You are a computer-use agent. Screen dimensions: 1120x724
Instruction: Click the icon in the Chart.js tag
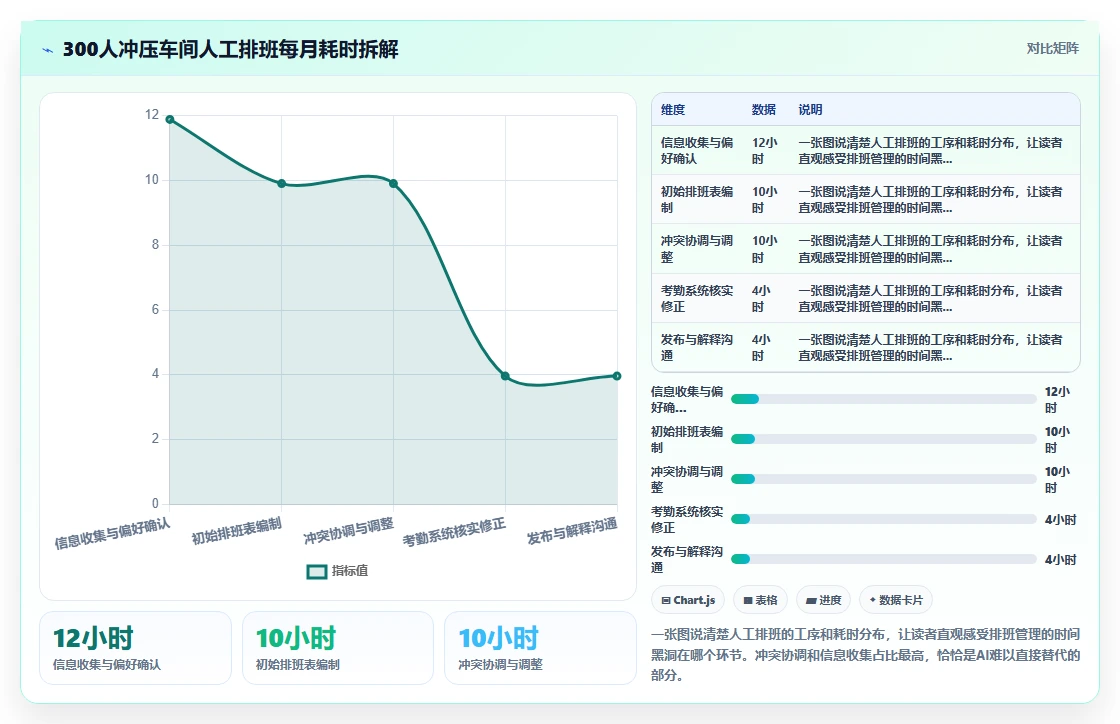666,600
